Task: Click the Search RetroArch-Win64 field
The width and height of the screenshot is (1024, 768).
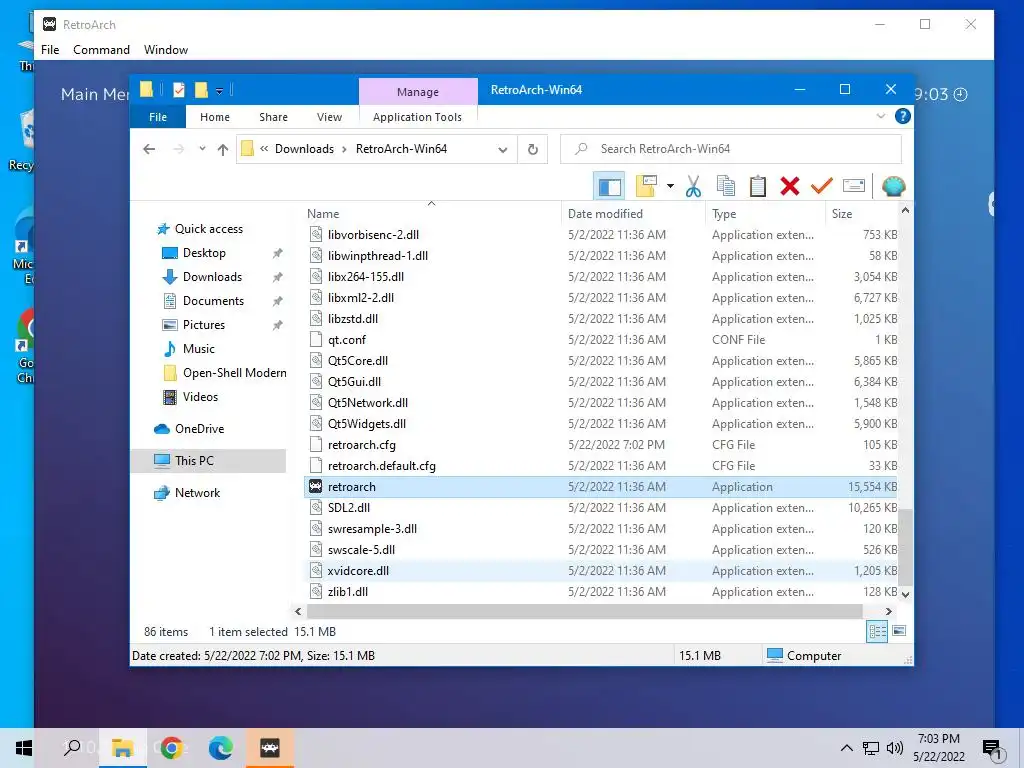Action: coord(731,149)
